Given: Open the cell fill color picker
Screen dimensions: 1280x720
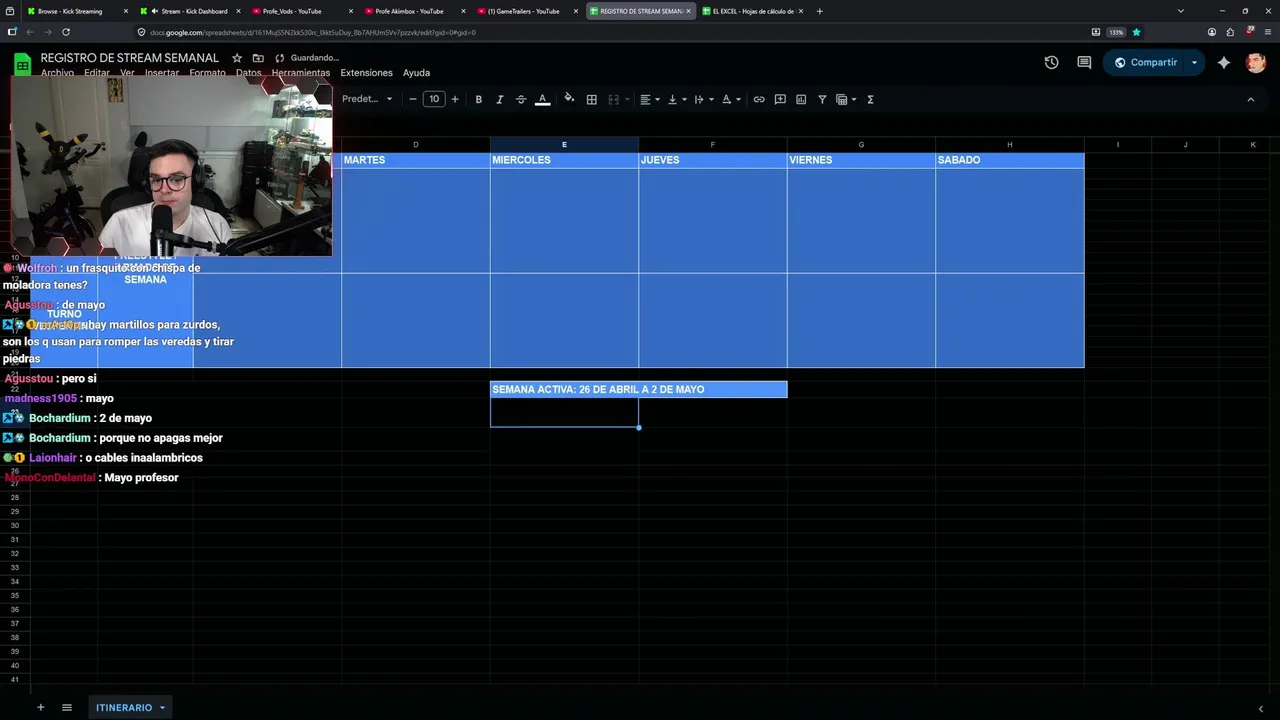Looking at the screenshot, I should pyautogui.click(x=569, y=99).
